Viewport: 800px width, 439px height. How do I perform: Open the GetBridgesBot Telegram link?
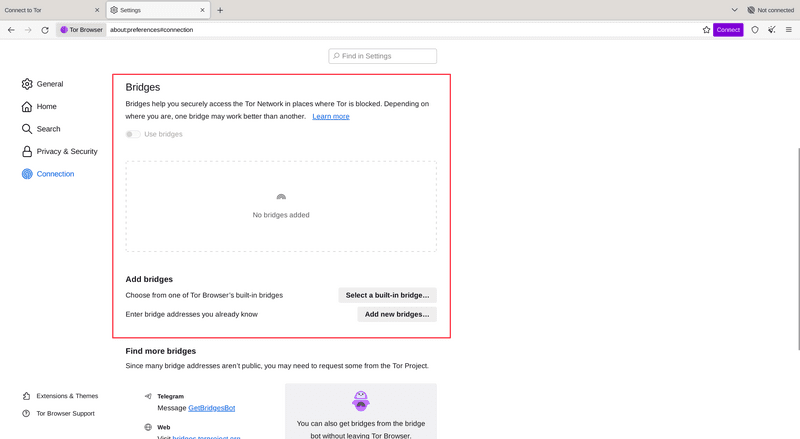(212, 408)
